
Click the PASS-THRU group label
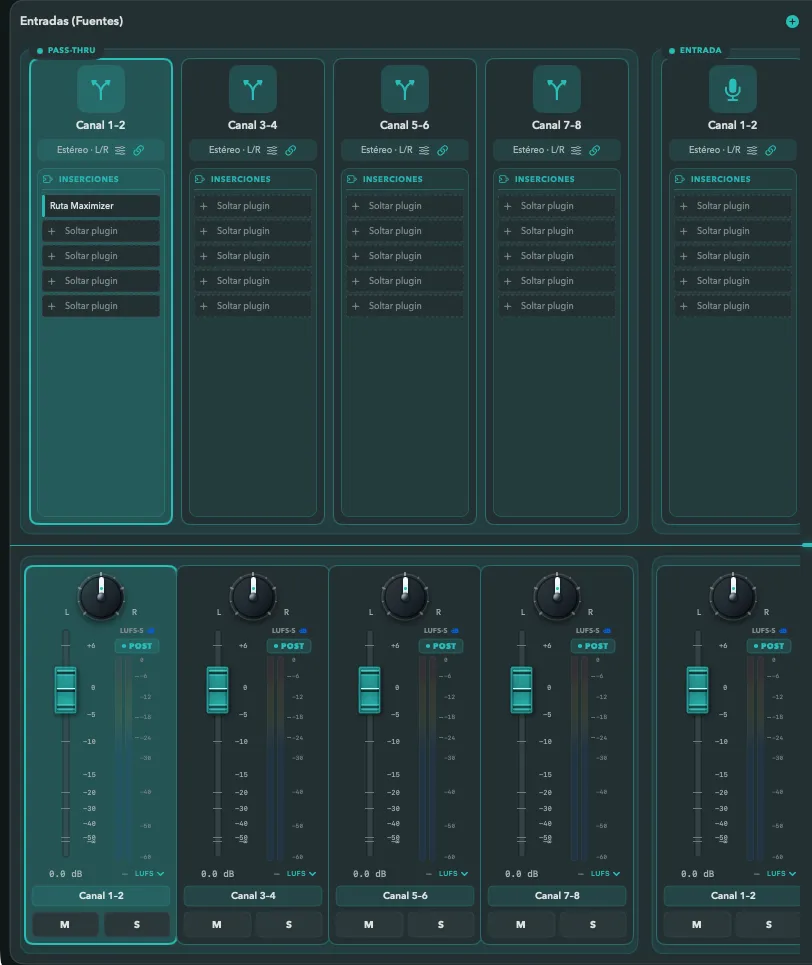click(x=71, y=50)
